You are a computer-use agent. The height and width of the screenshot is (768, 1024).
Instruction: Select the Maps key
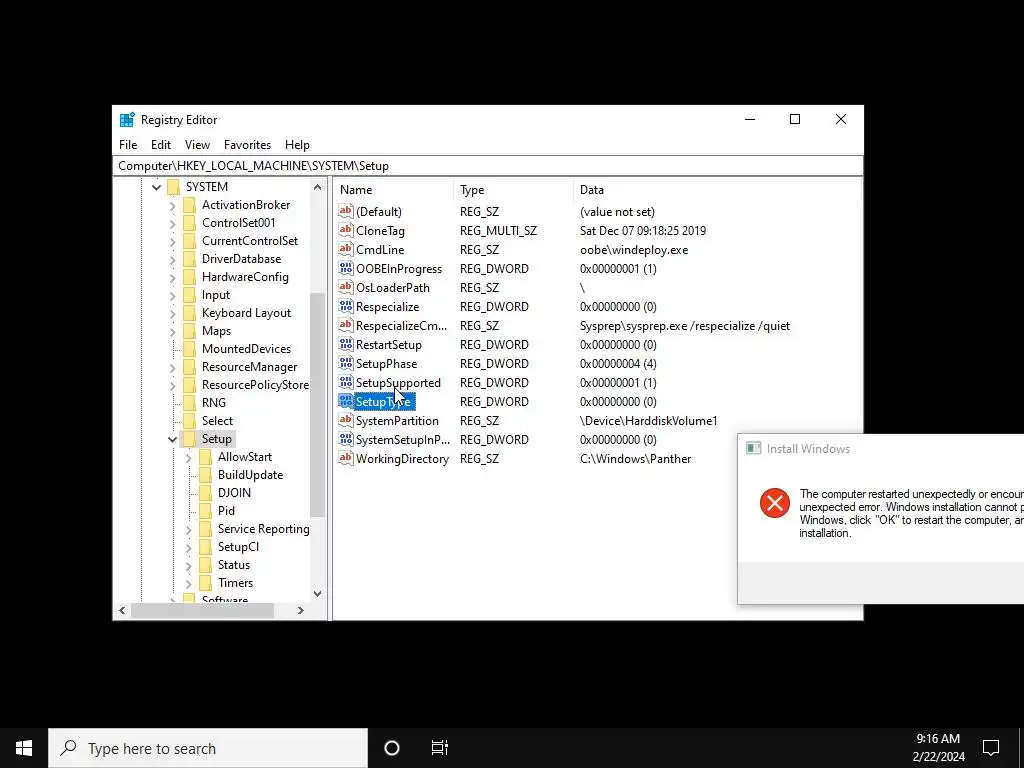coord(216,331)
